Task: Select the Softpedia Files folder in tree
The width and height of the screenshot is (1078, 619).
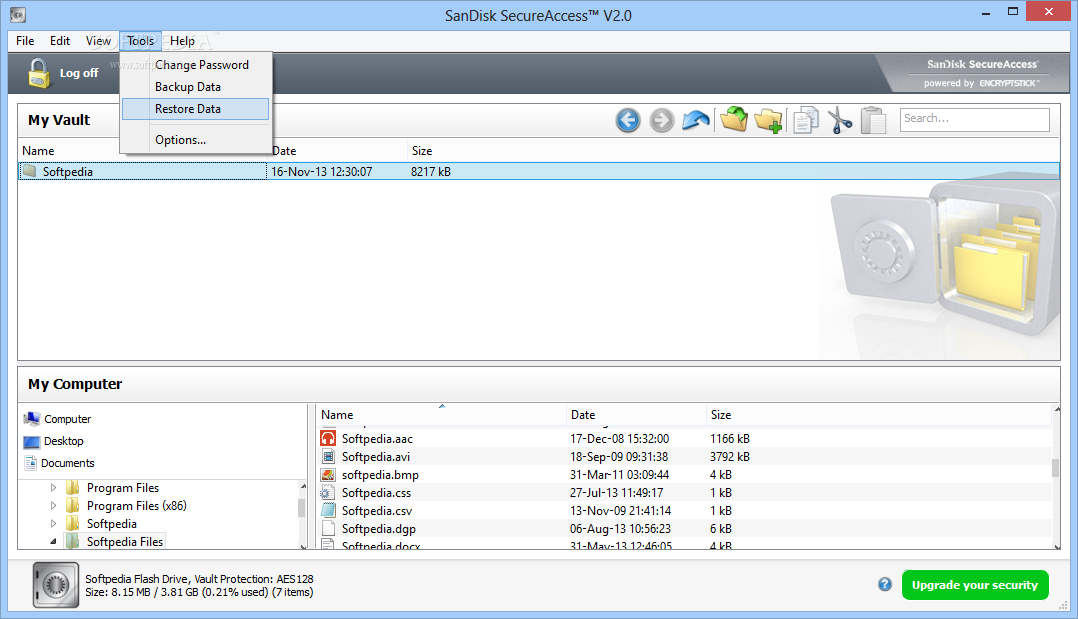Action: (x=124, y=542)
